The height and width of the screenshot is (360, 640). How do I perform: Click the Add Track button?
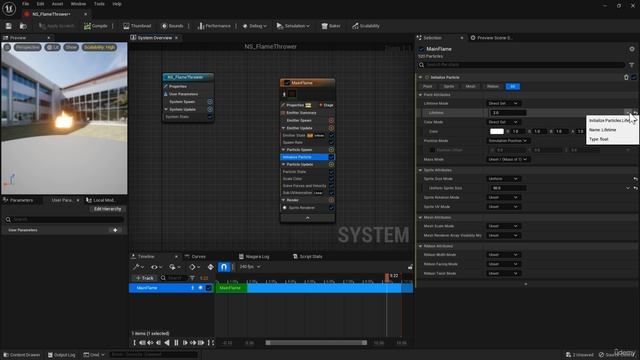(x=144, y=278)
